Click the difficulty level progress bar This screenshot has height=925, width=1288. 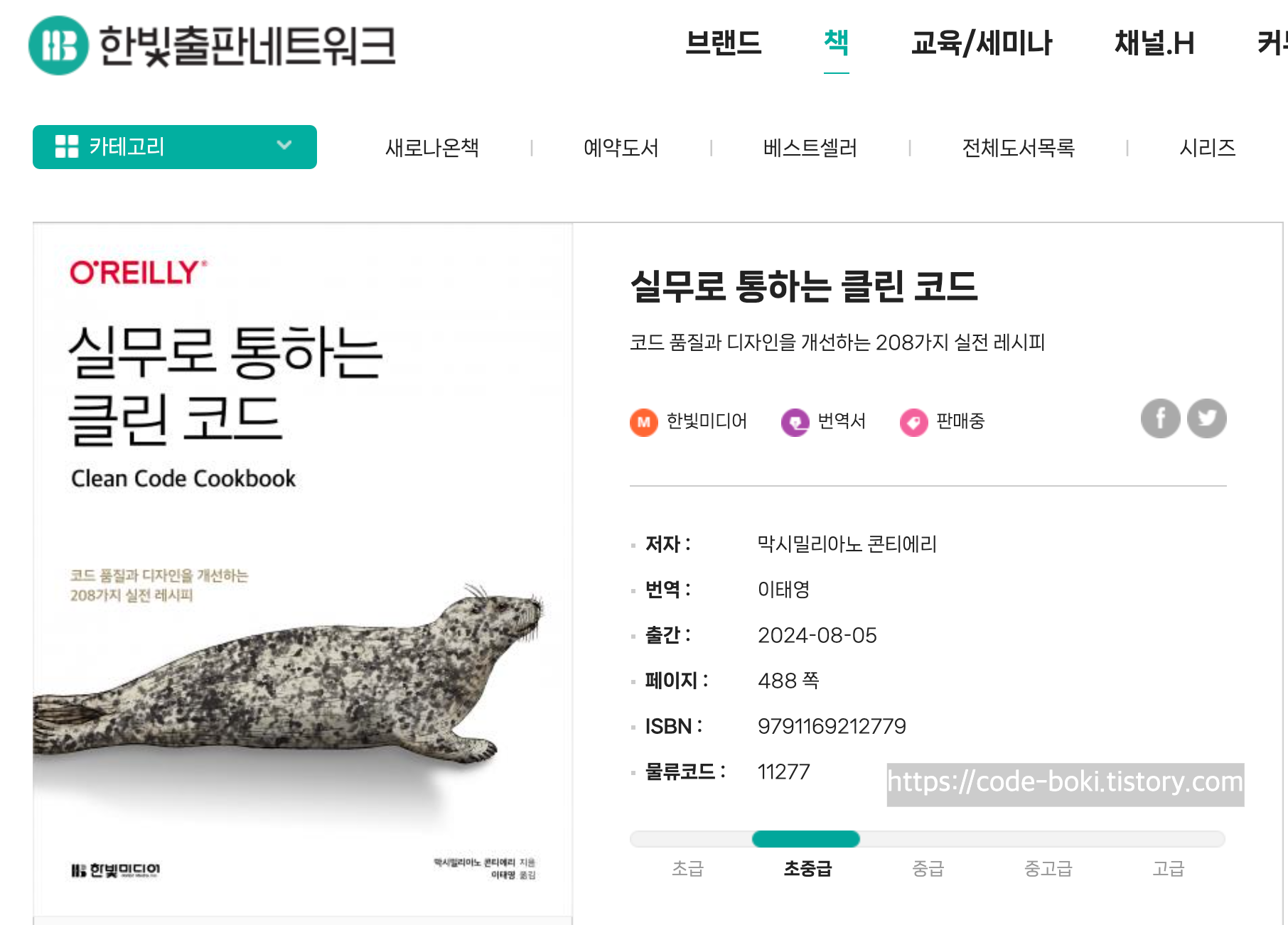tap(928, 839)
